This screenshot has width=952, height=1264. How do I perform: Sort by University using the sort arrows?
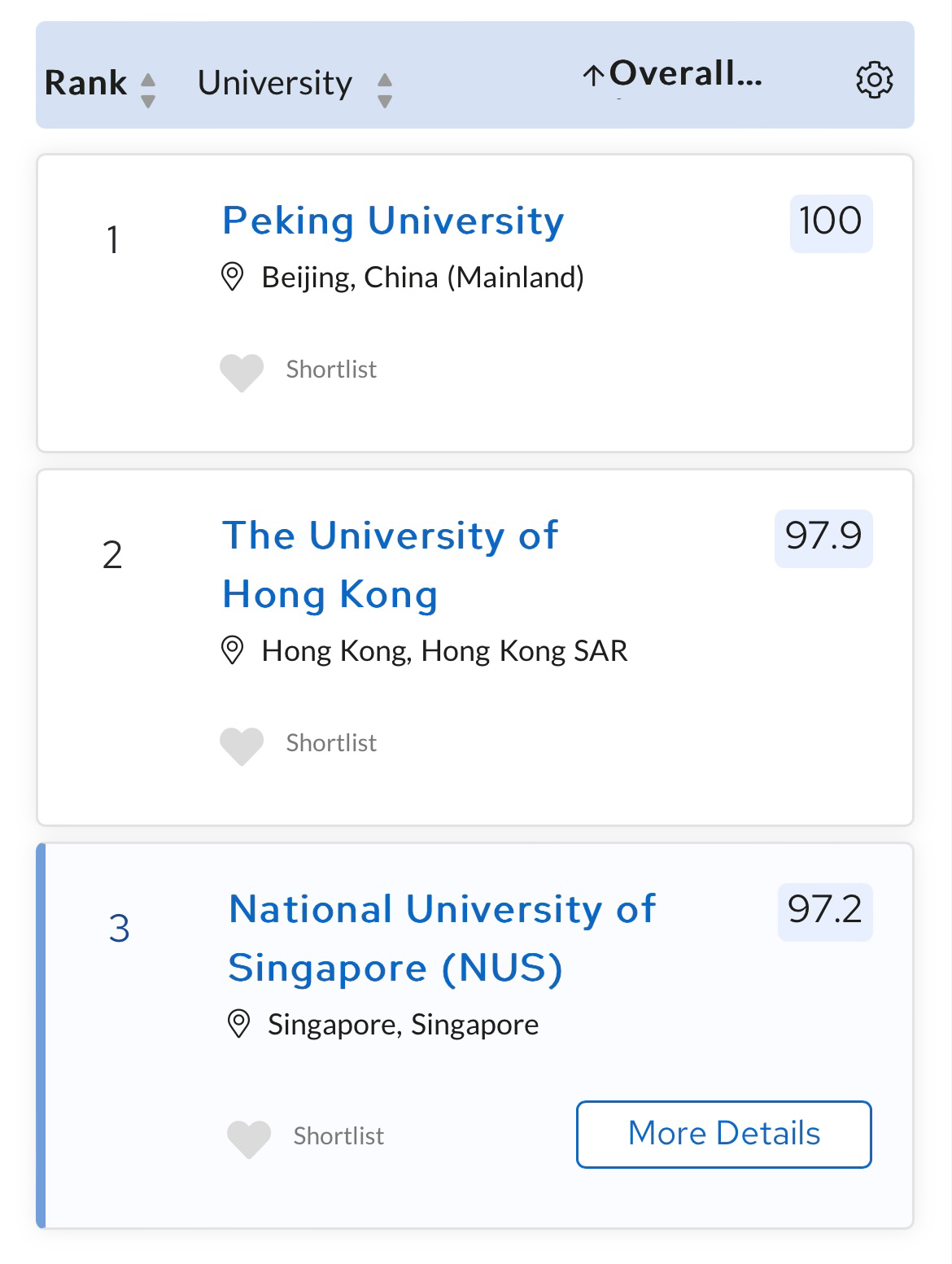(x=385, y=90)
